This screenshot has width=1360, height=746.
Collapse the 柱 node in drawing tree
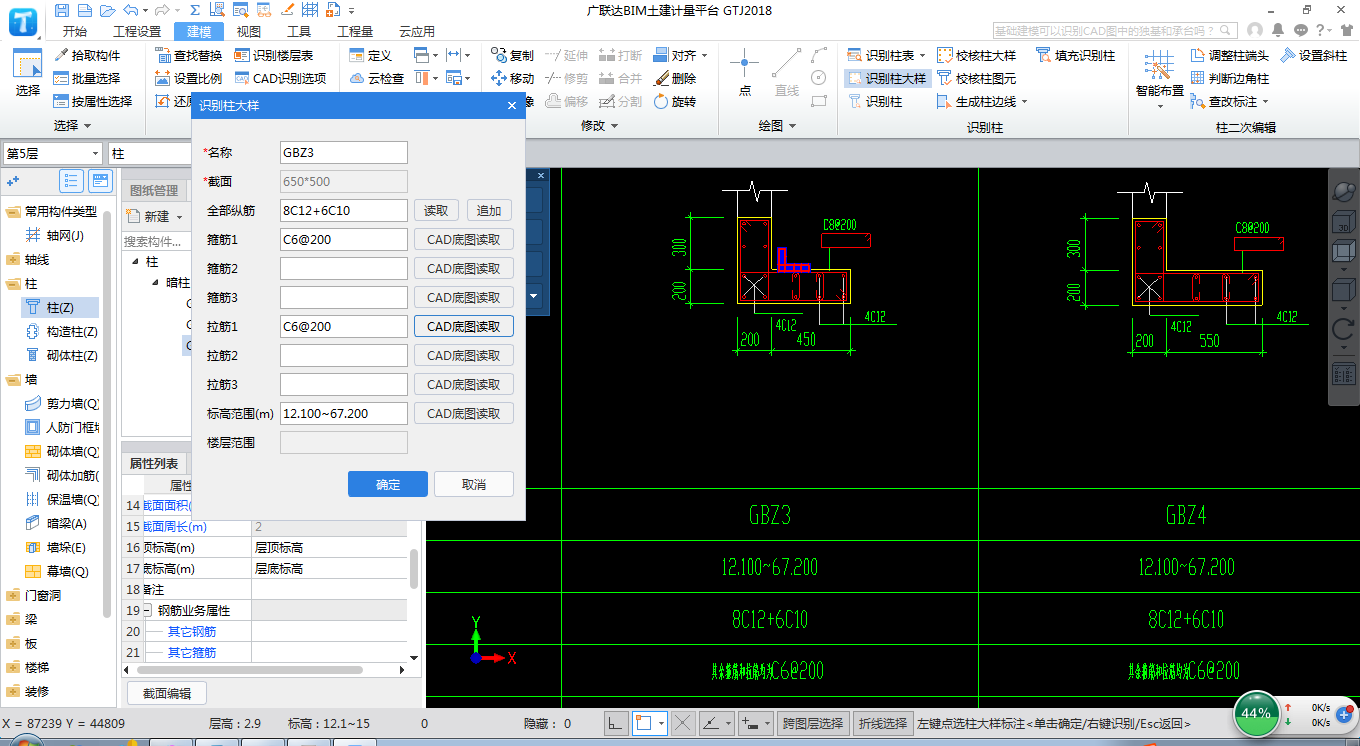click(136, 262)
